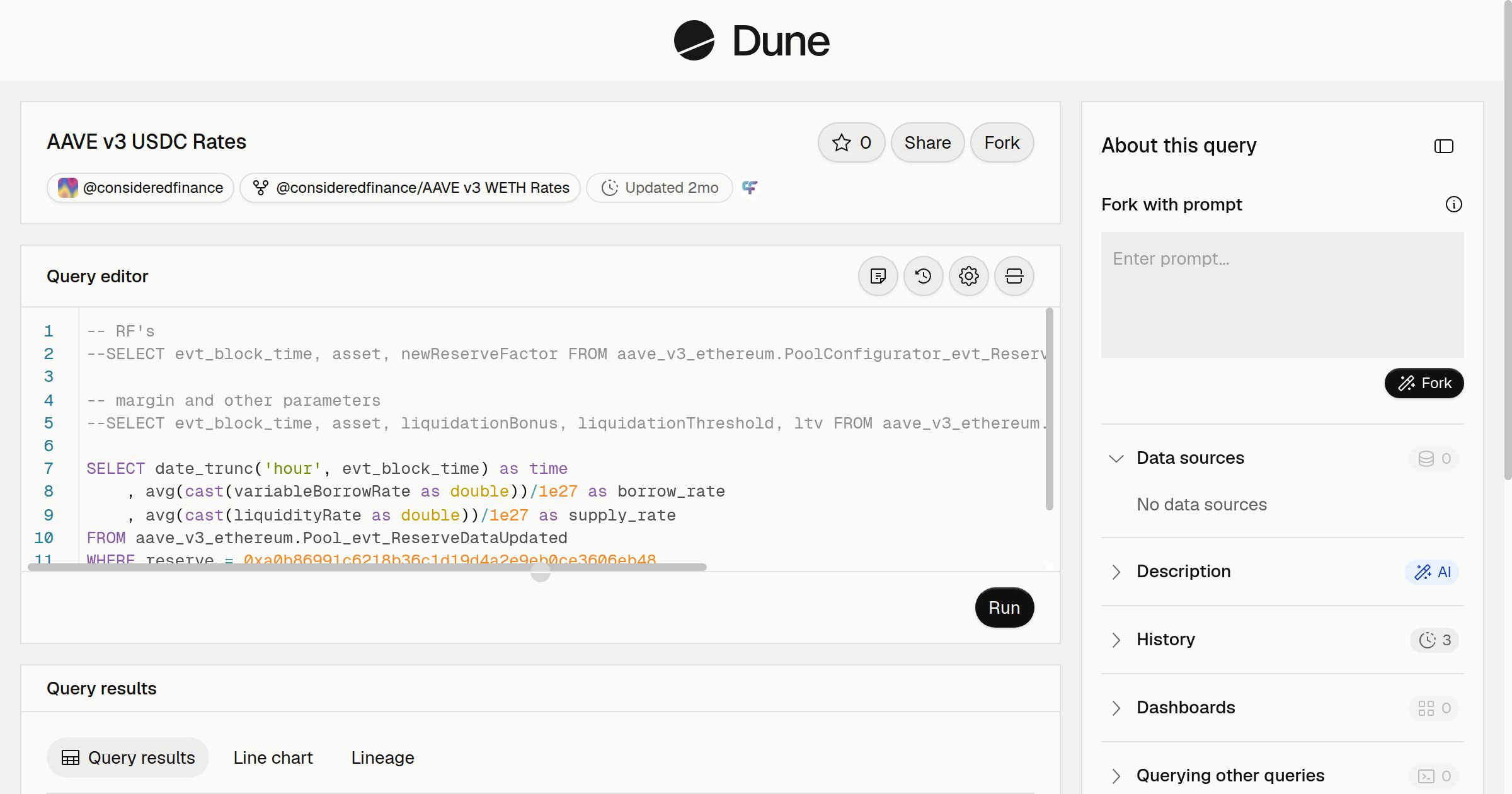
Task: Click the black Fork with prompt button
Action: (x=1424, y=383)
